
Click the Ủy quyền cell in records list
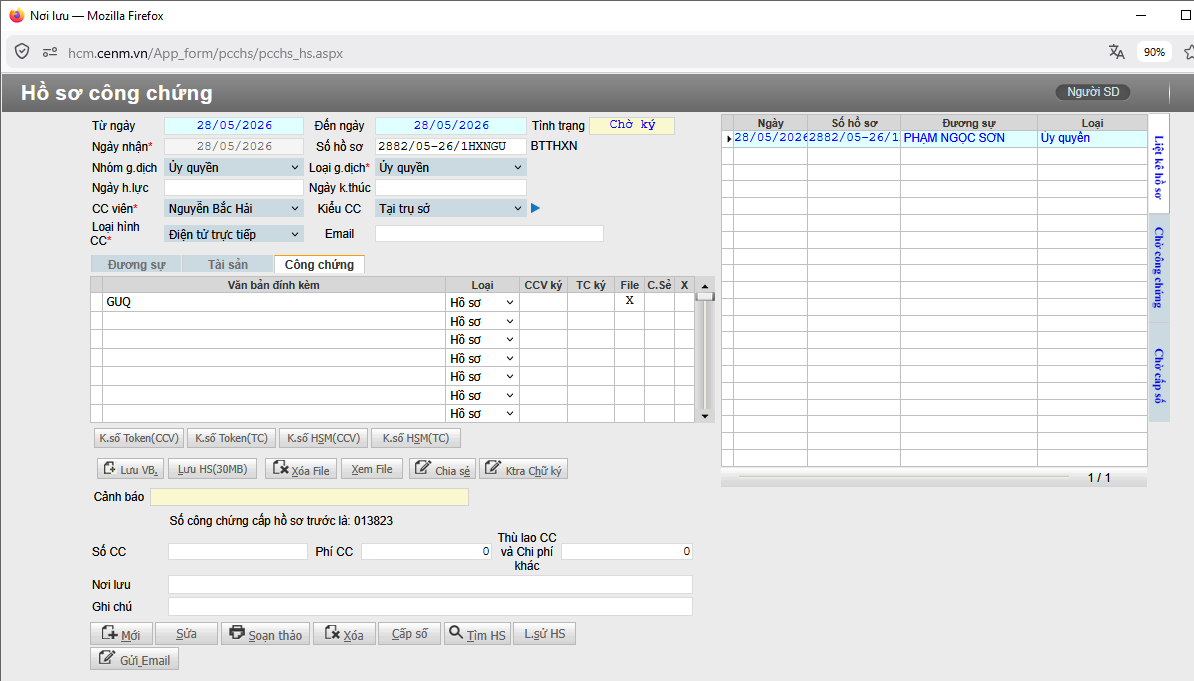tap(1092, 139)
